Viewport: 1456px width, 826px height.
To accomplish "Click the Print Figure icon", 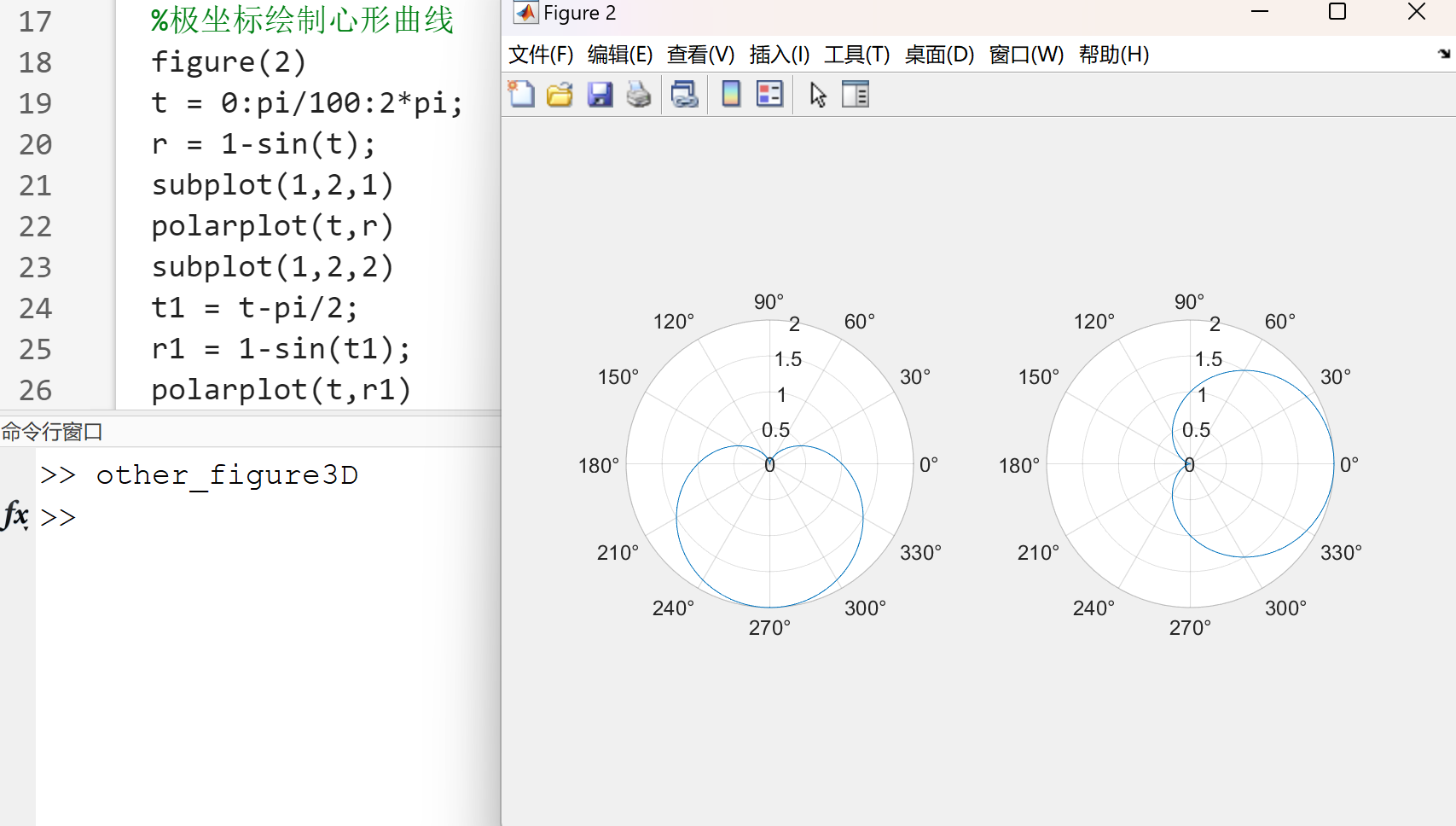I will [x=639, y=94].
